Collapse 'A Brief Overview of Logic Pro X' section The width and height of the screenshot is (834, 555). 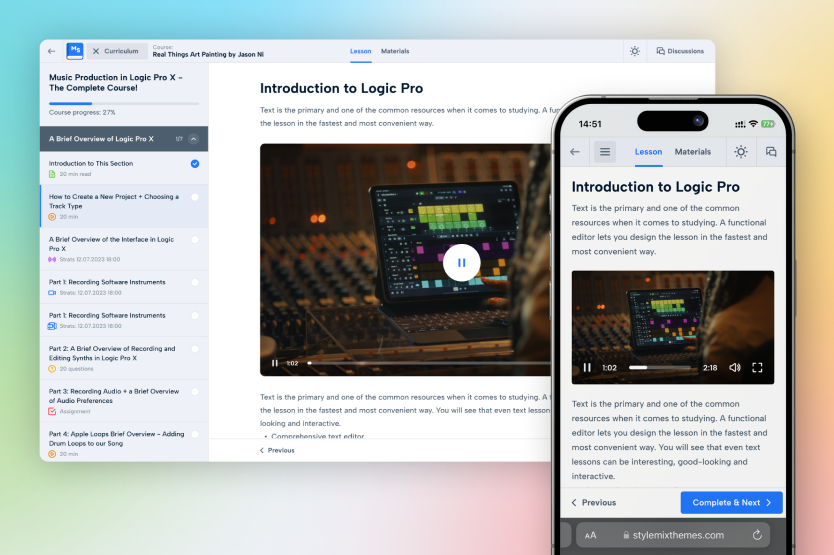click(193, 139)
